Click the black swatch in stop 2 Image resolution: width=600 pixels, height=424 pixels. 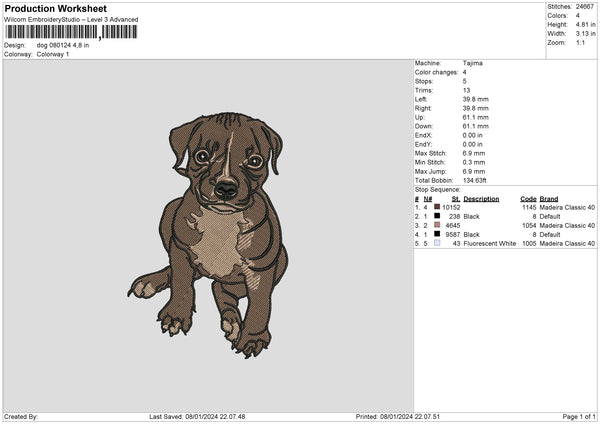(437, 216)
